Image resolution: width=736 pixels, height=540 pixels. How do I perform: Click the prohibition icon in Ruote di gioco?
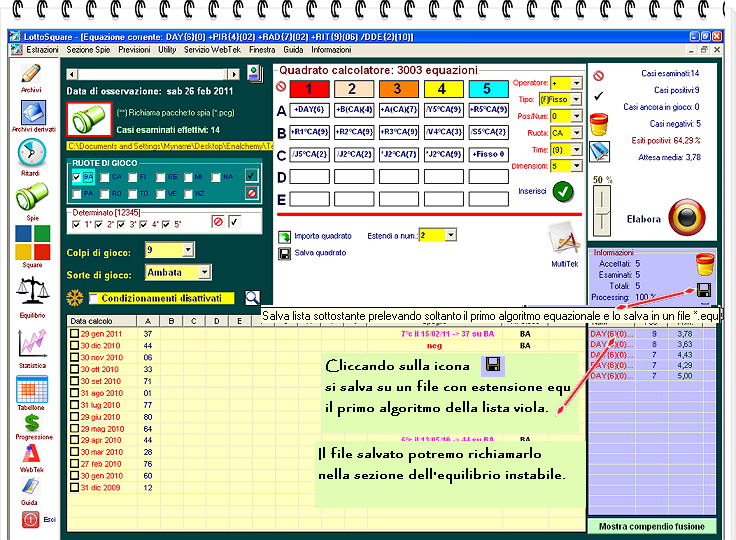point(252,193)
